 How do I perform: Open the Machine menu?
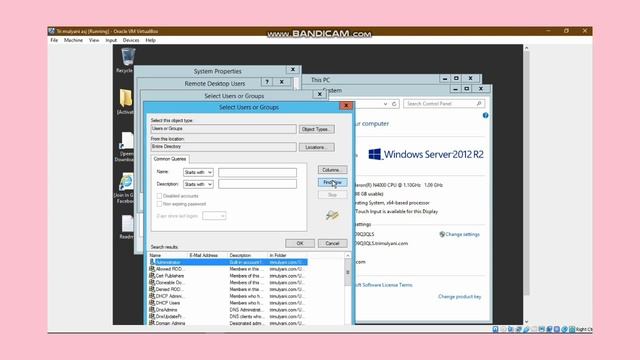(73, 40)
